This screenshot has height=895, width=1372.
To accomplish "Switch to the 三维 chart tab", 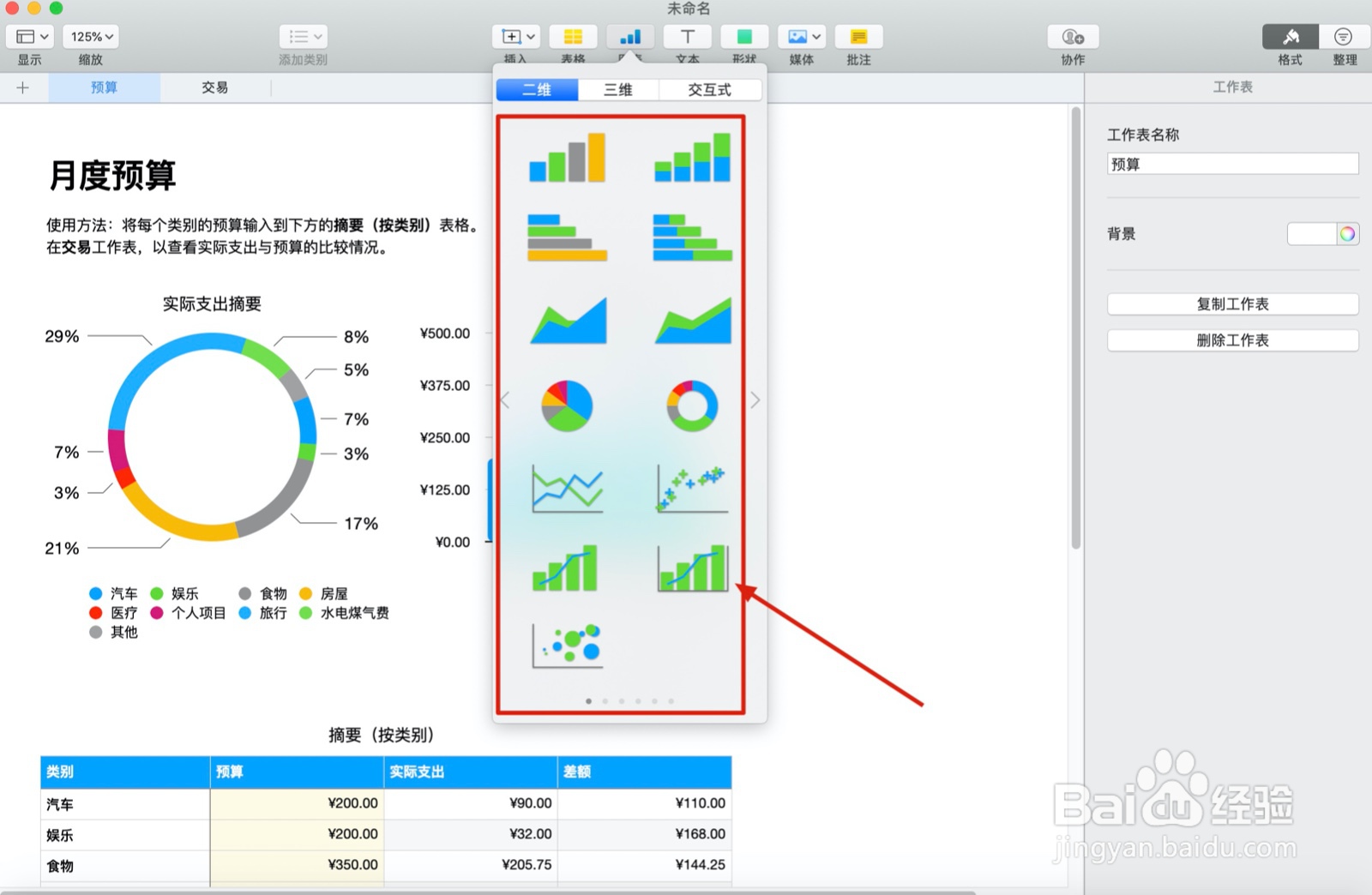I will tap(617, 89).
